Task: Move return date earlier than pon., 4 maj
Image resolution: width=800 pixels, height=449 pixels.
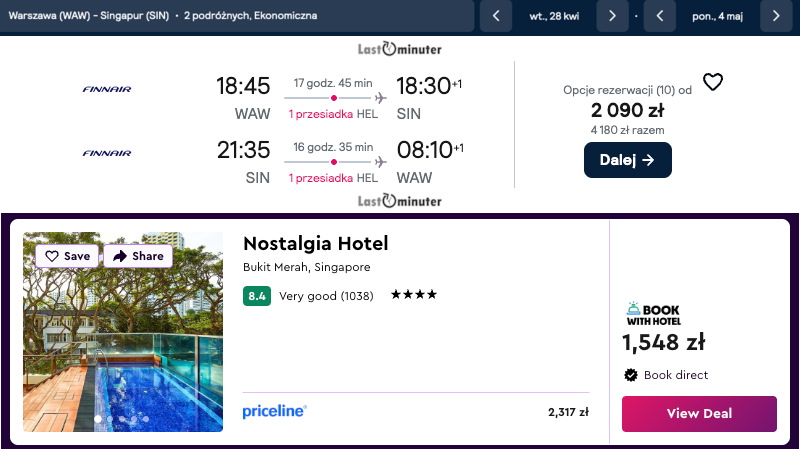Action: (x=660, y=16)
